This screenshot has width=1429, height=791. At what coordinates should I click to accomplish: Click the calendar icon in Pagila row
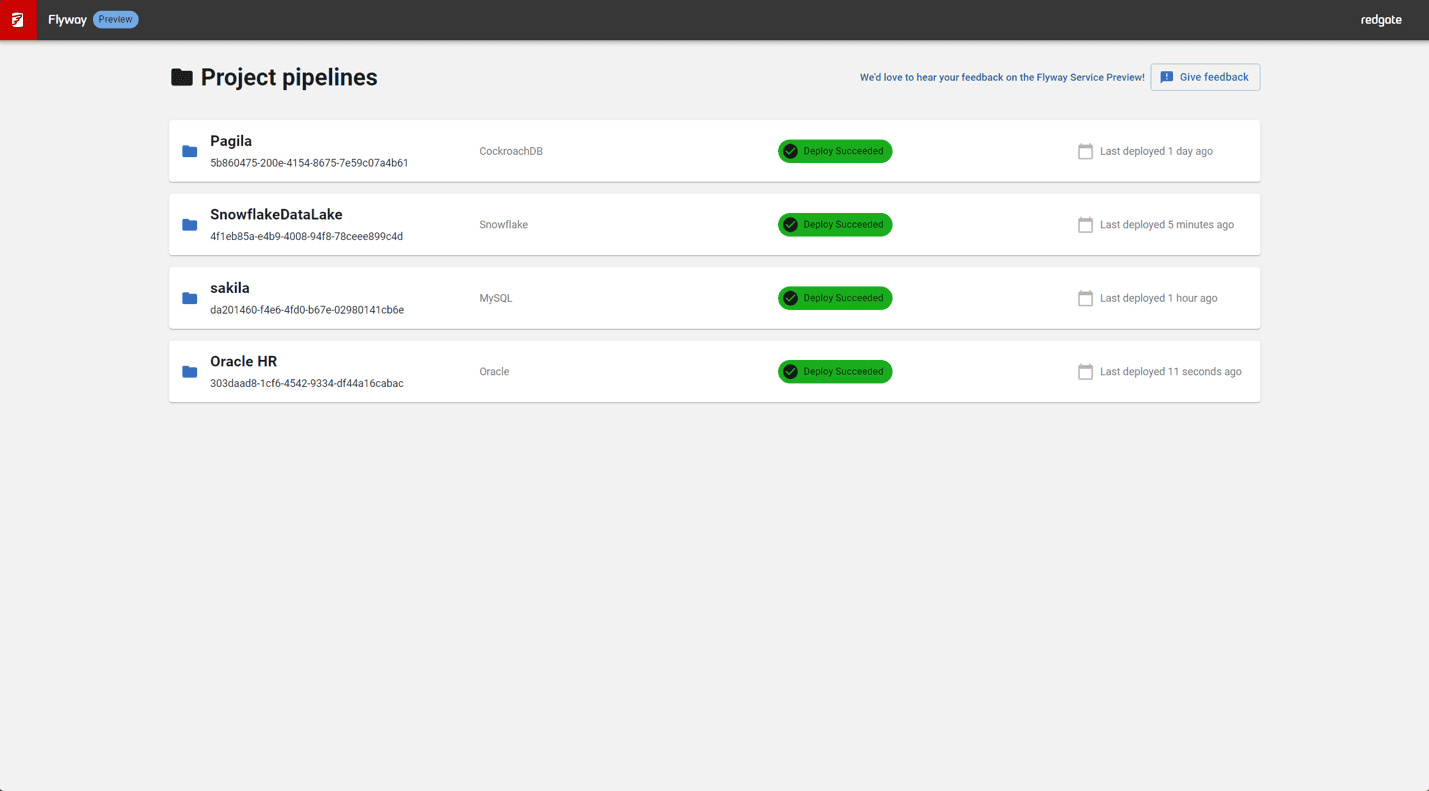[x=1085, y=152]
